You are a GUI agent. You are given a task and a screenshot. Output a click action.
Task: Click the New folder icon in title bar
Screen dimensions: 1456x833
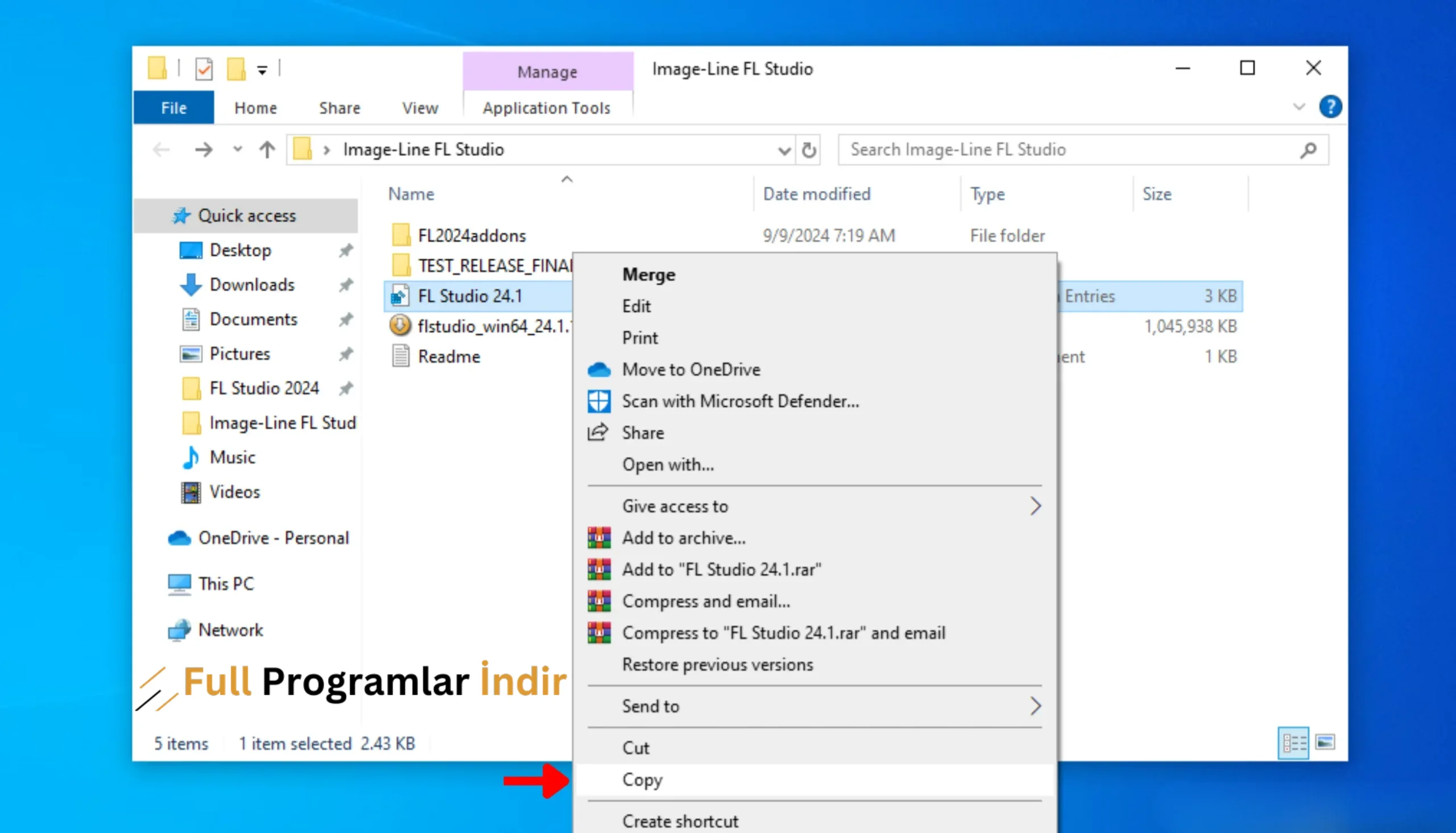[x=235, y=69]
